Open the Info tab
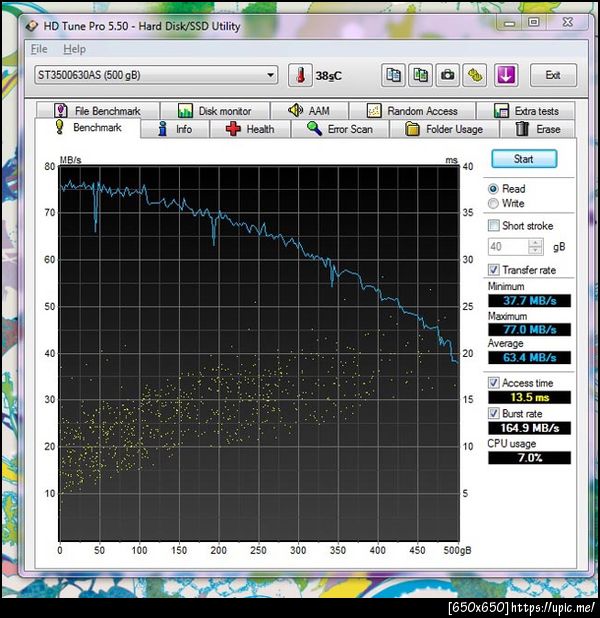Viewport: 600px width, 618px height. pyautogui.click(x=175, y=129)
